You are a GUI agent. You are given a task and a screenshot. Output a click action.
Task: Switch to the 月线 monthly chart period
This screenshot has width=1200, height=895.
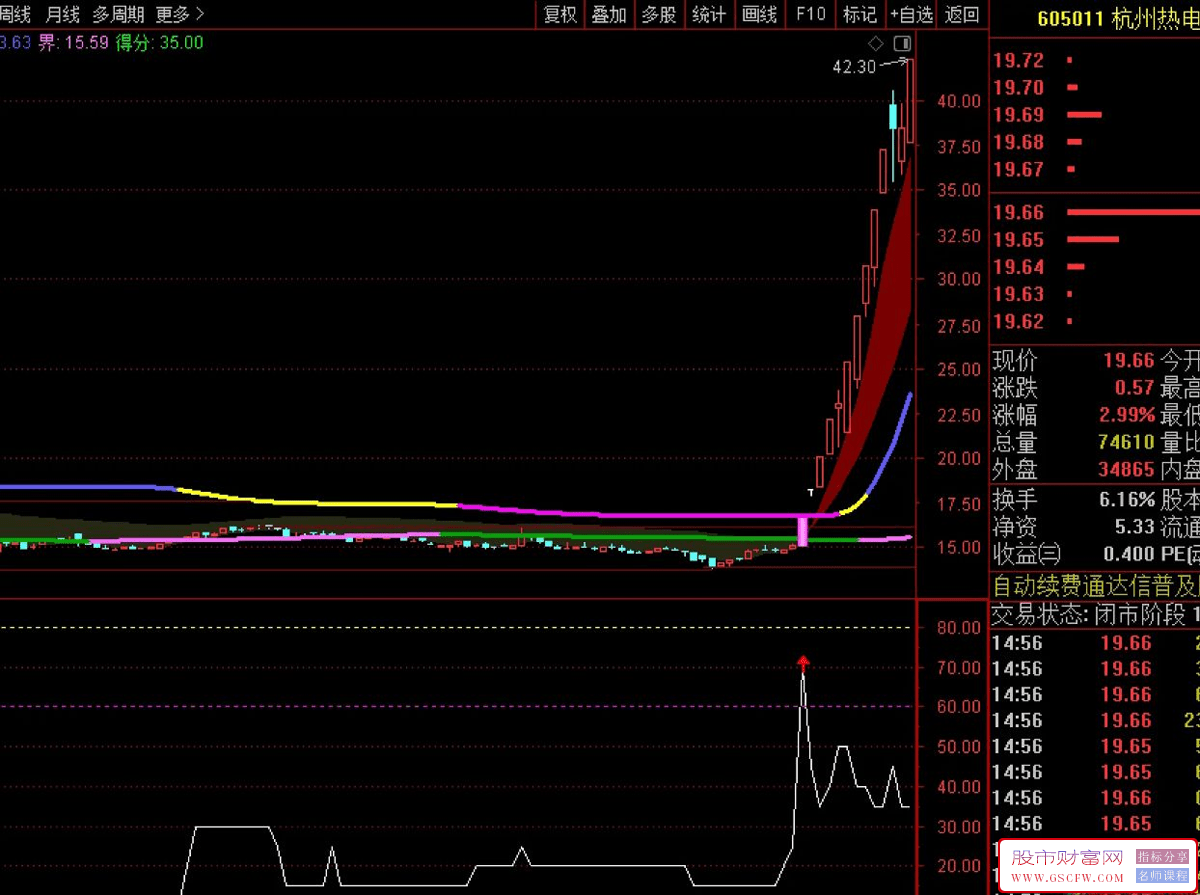tap(62, 14)
